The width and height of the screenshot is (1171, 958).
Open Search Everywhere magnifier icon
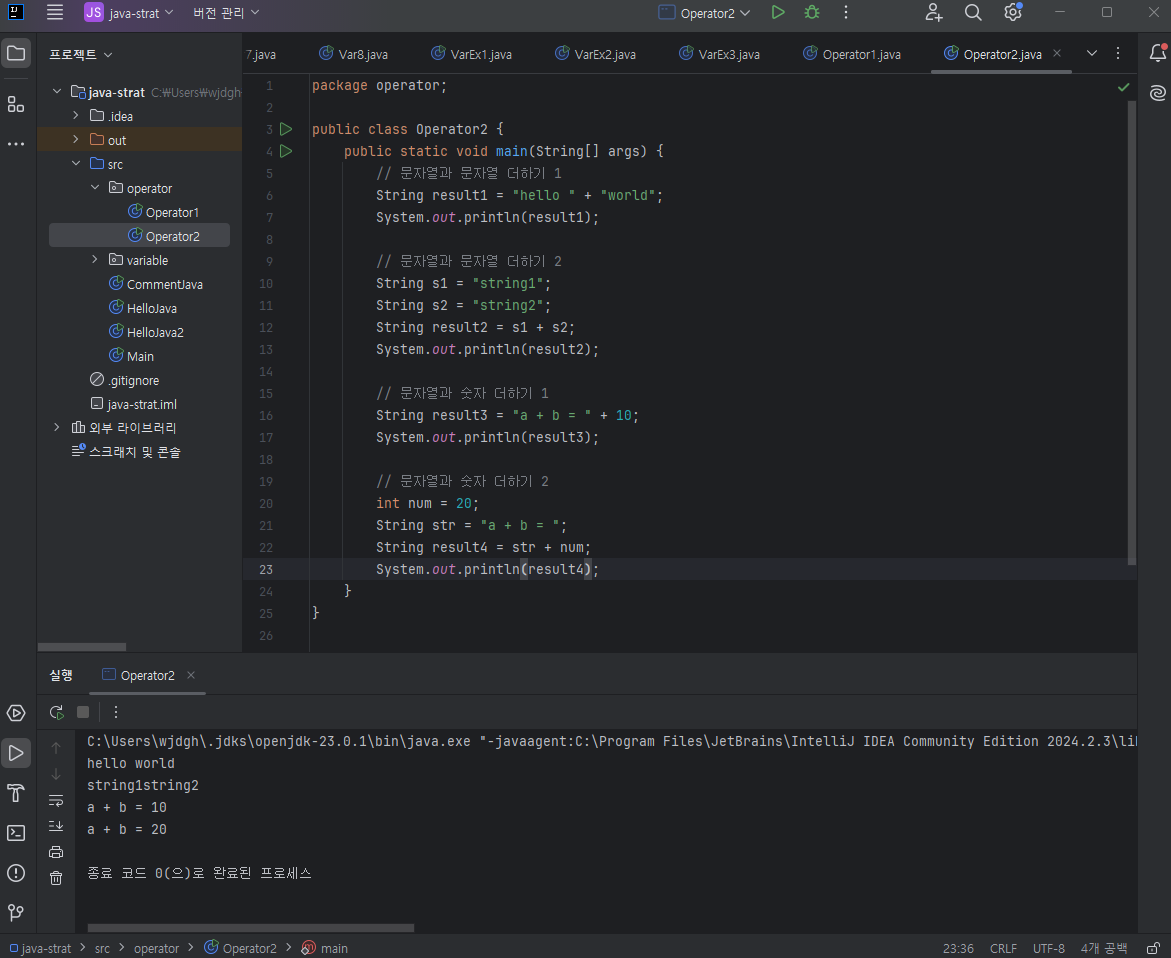tap(972, 12)
